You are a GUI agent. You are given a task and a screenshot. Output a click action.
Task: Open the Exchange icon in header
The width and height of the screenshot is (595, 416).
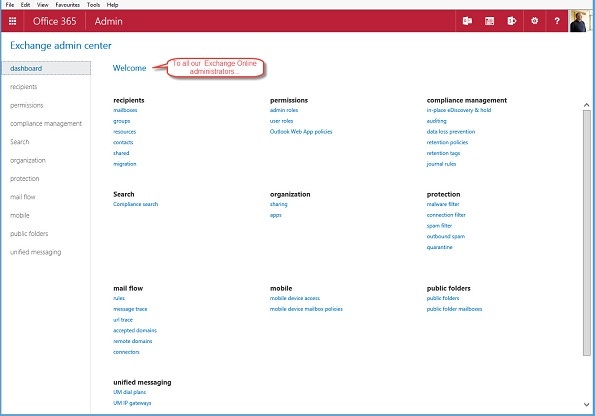click(x=512, y=21)
